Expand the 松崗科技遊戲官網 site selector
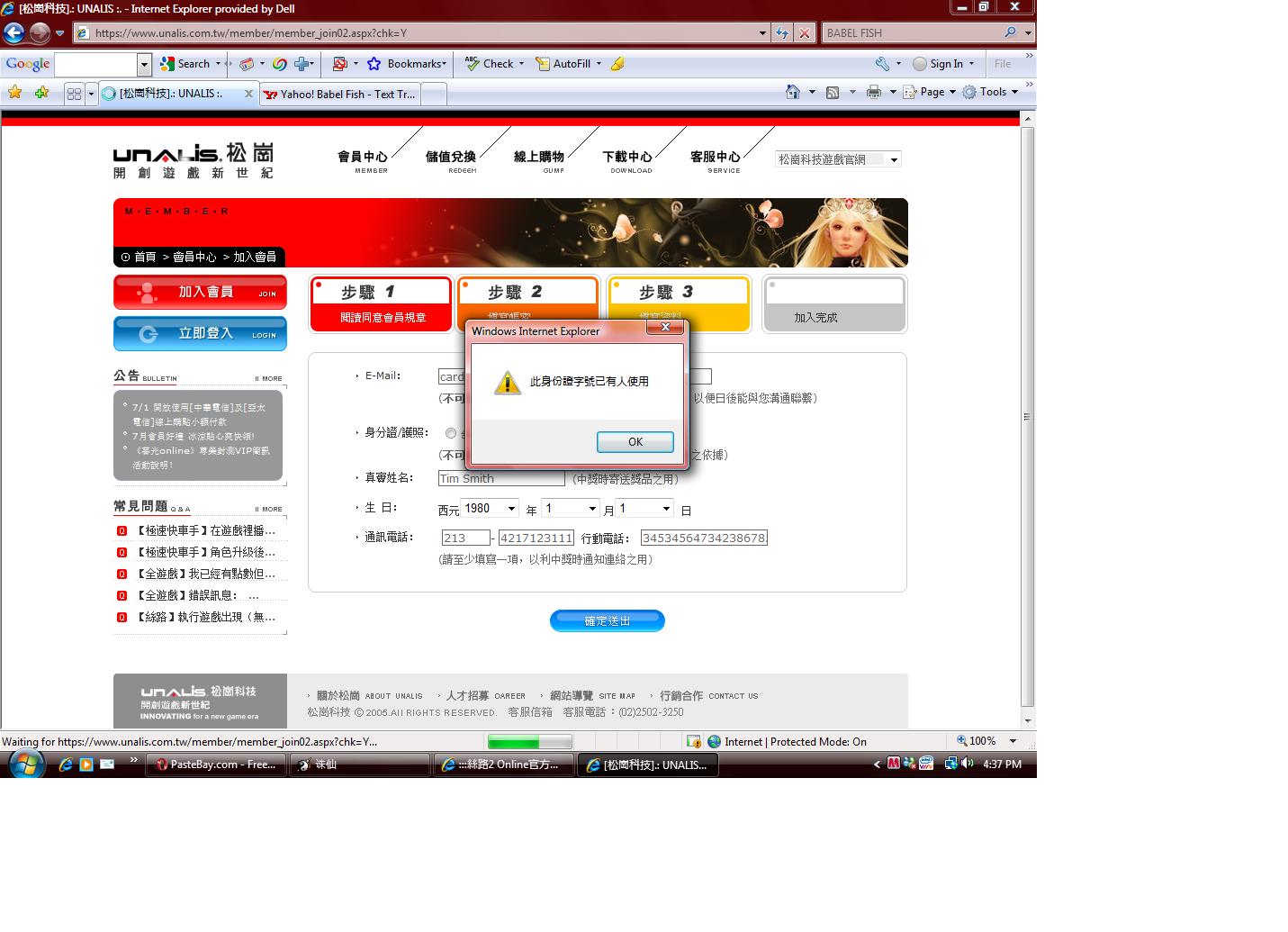1288x932 pixels. [x=838, y=159]
